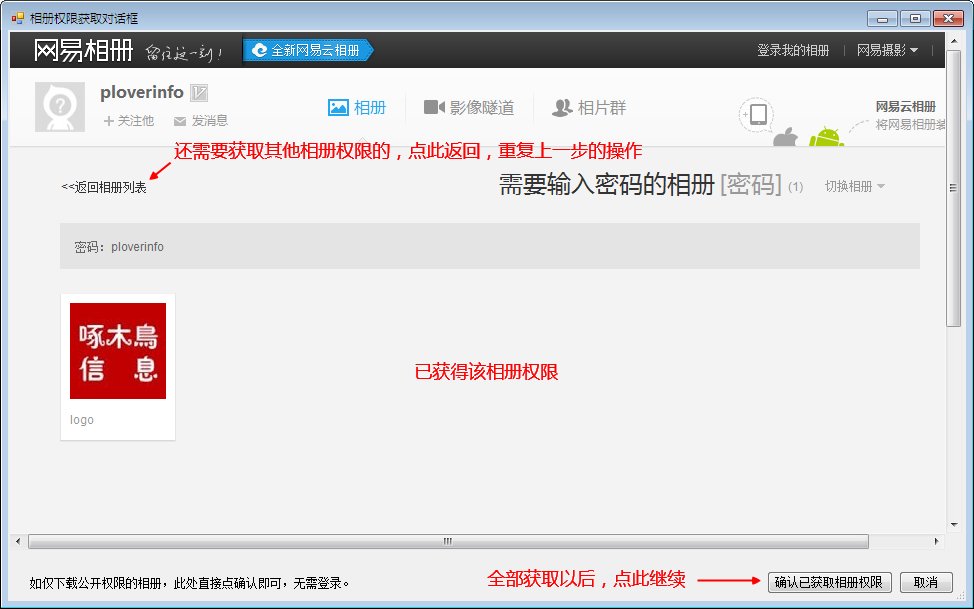Click the horizontal scrollbar right arrow
Viewport: 974px width, 609px height.
[936, 541]
